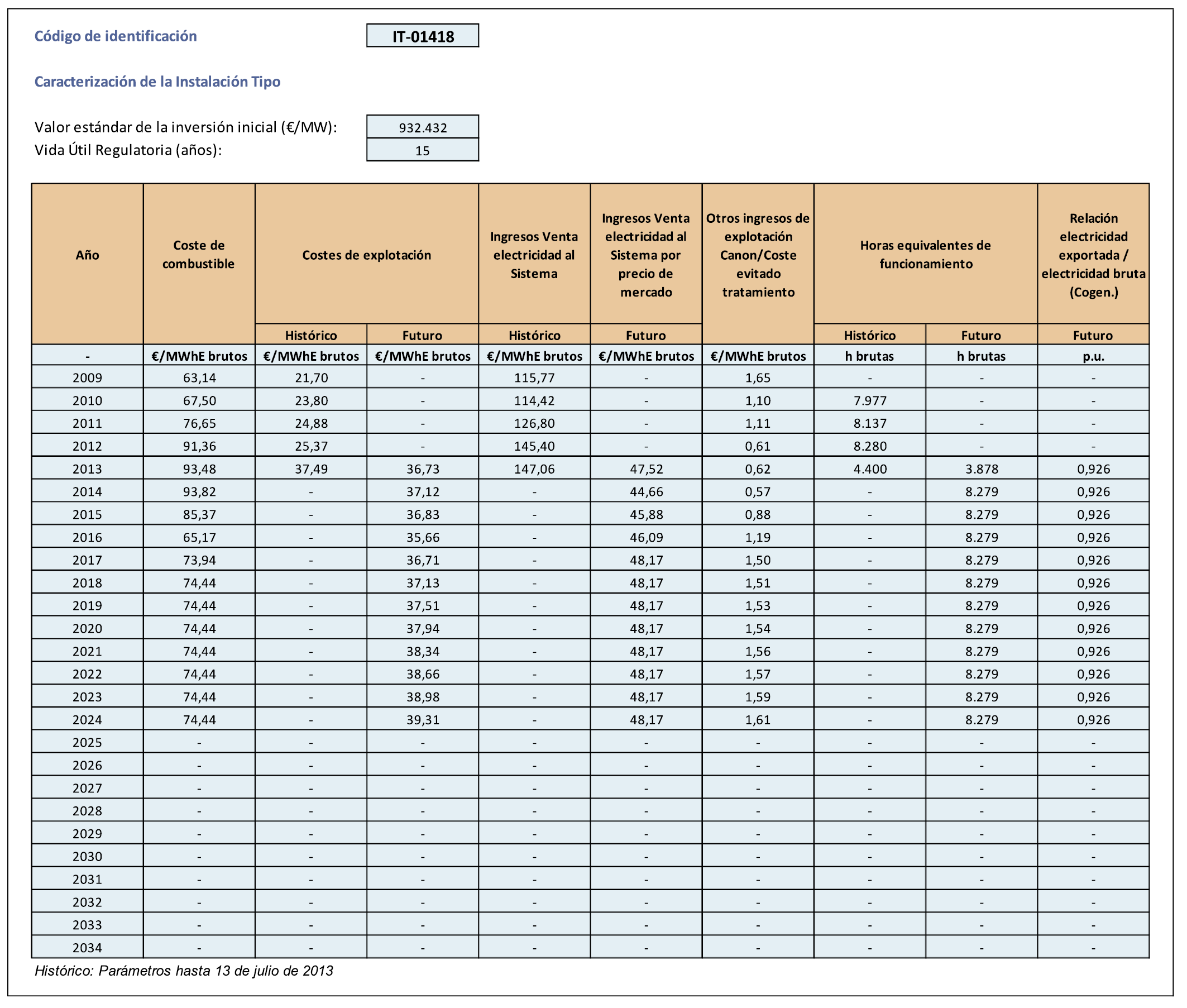Select market price value 46,09
The height and width of the screenshot is (1008, 1187).
click(646, 537)
